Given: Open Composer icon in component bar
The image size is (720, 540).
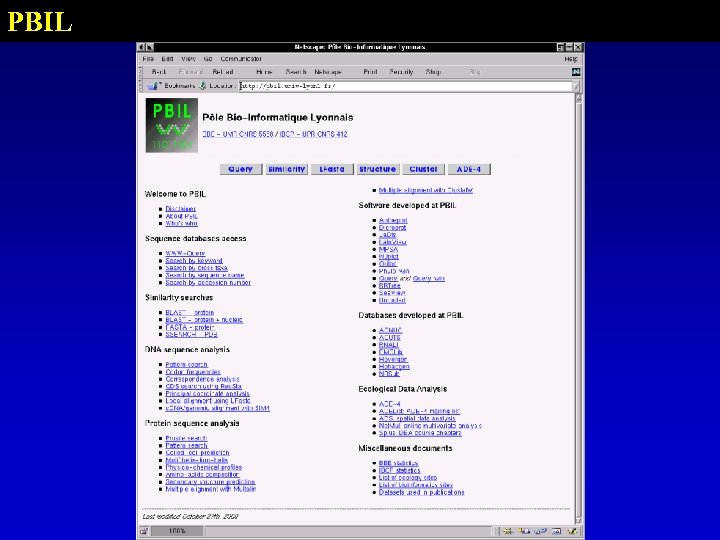Looking at the screenshot, I should [572, 531].
